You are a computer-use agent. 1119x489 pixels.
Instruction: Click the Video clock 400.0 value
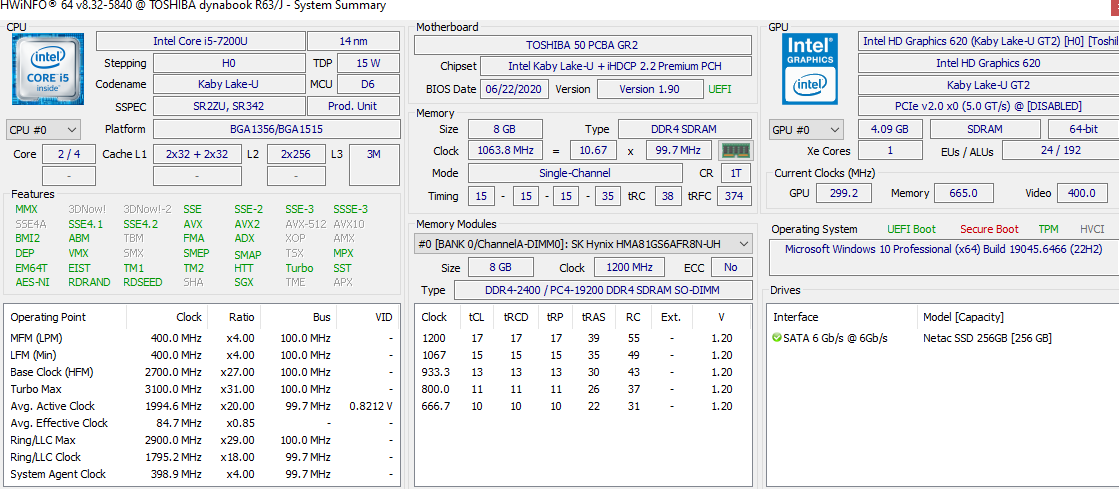1082,193
